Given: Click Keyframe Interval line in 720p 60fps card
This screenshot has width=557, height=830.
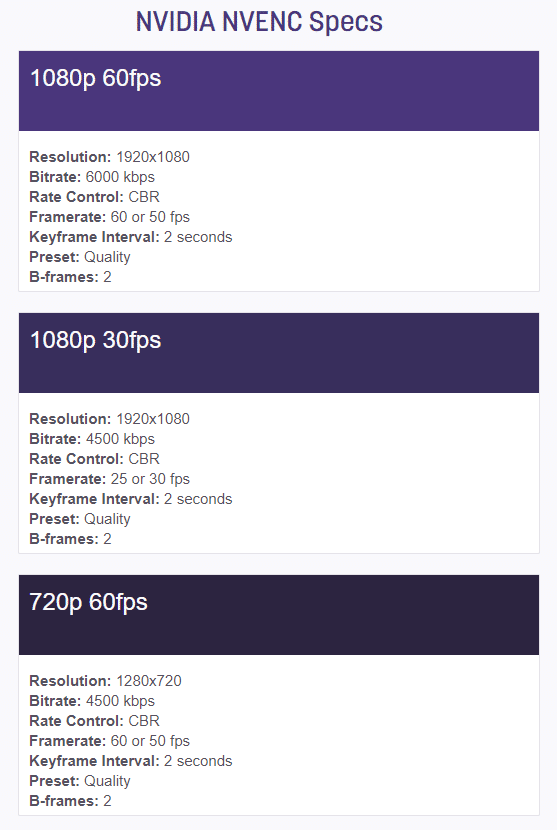Looking at the screenshot, I should (x=131, y=761).
